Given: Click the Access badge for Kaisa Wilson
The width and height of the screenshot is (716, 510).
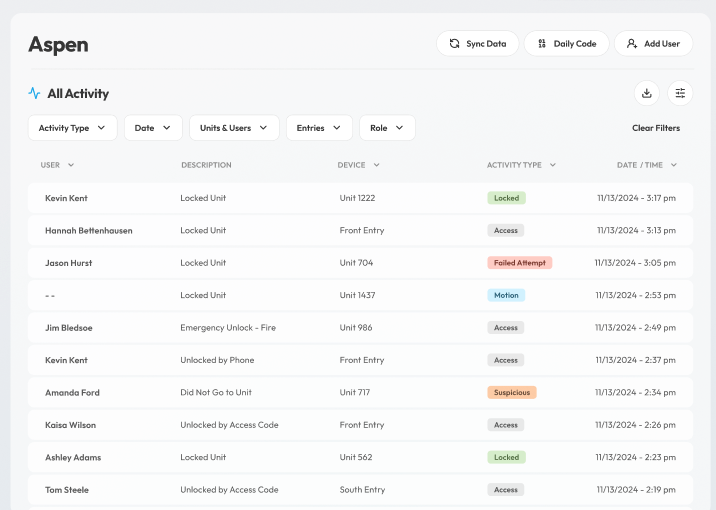Looking at the screenshot, I should pyautogui.click(x=505, y=425).
